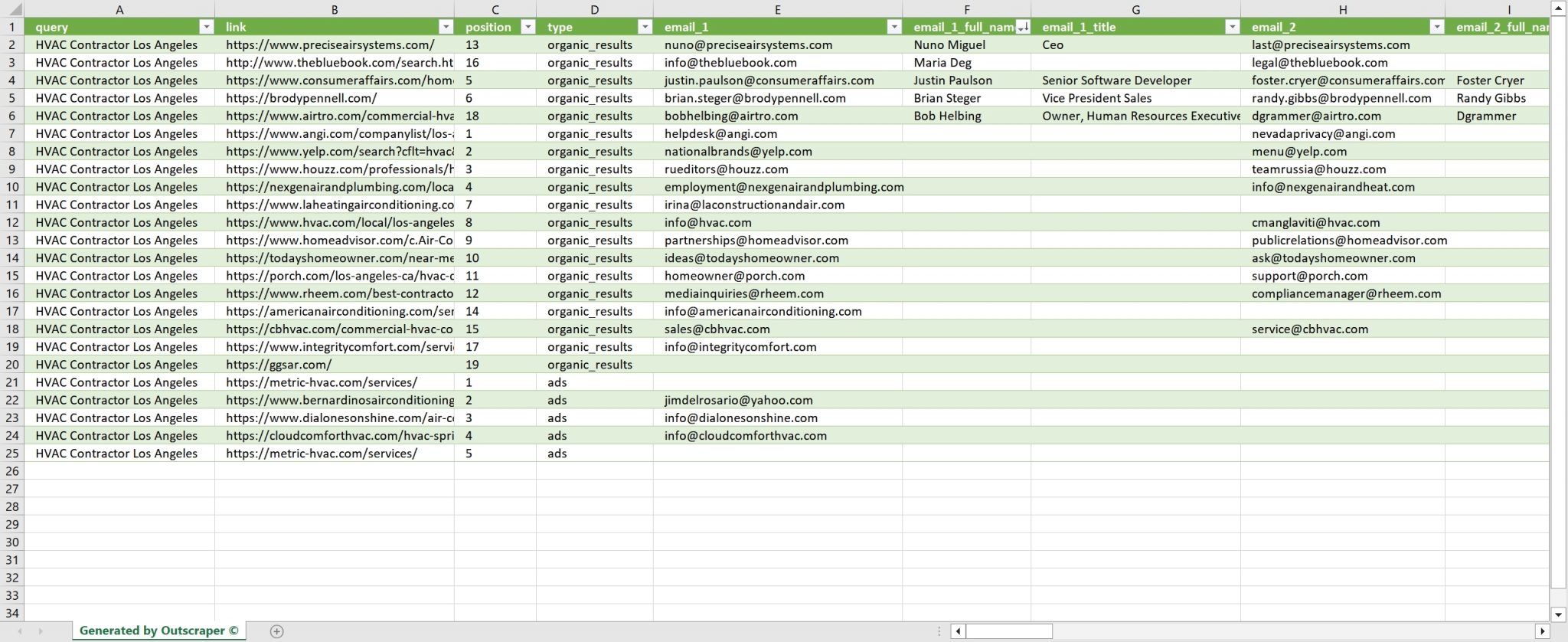
Task: Select cell with https://www.preciseairsystems.com/ link
Action: pos(335,44)
